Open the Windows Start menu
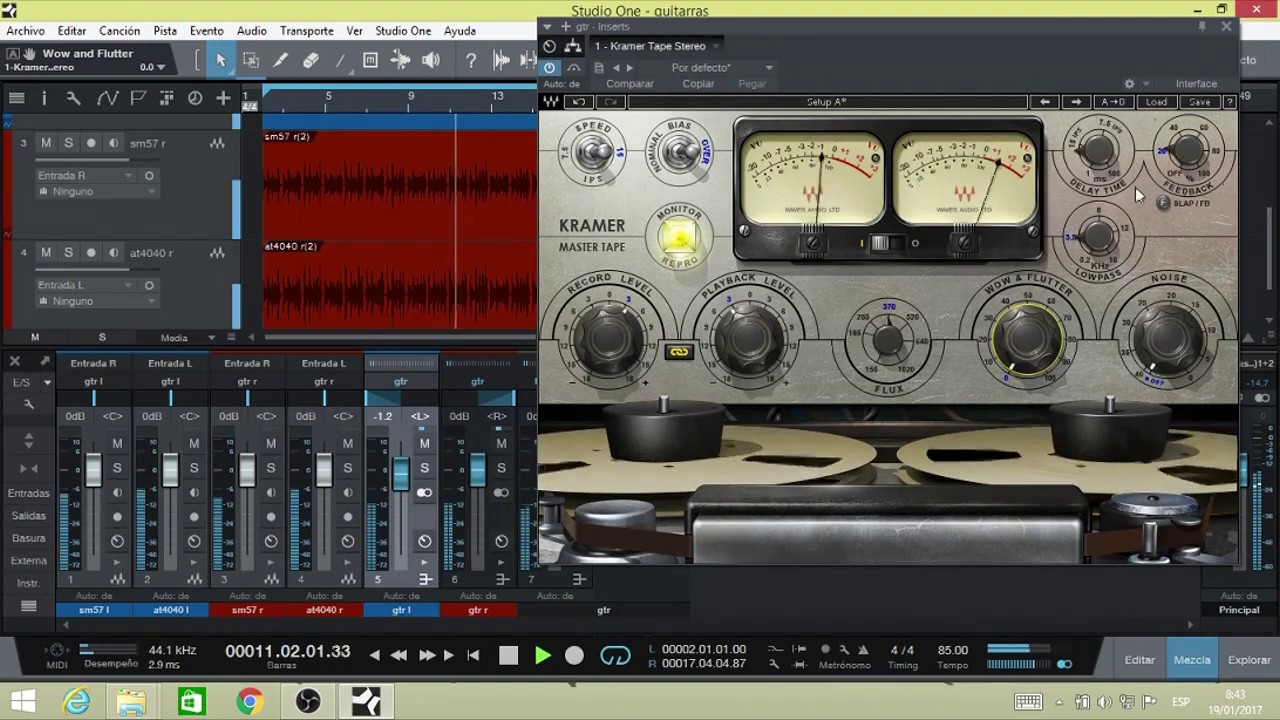 click(x=22, y=702)
